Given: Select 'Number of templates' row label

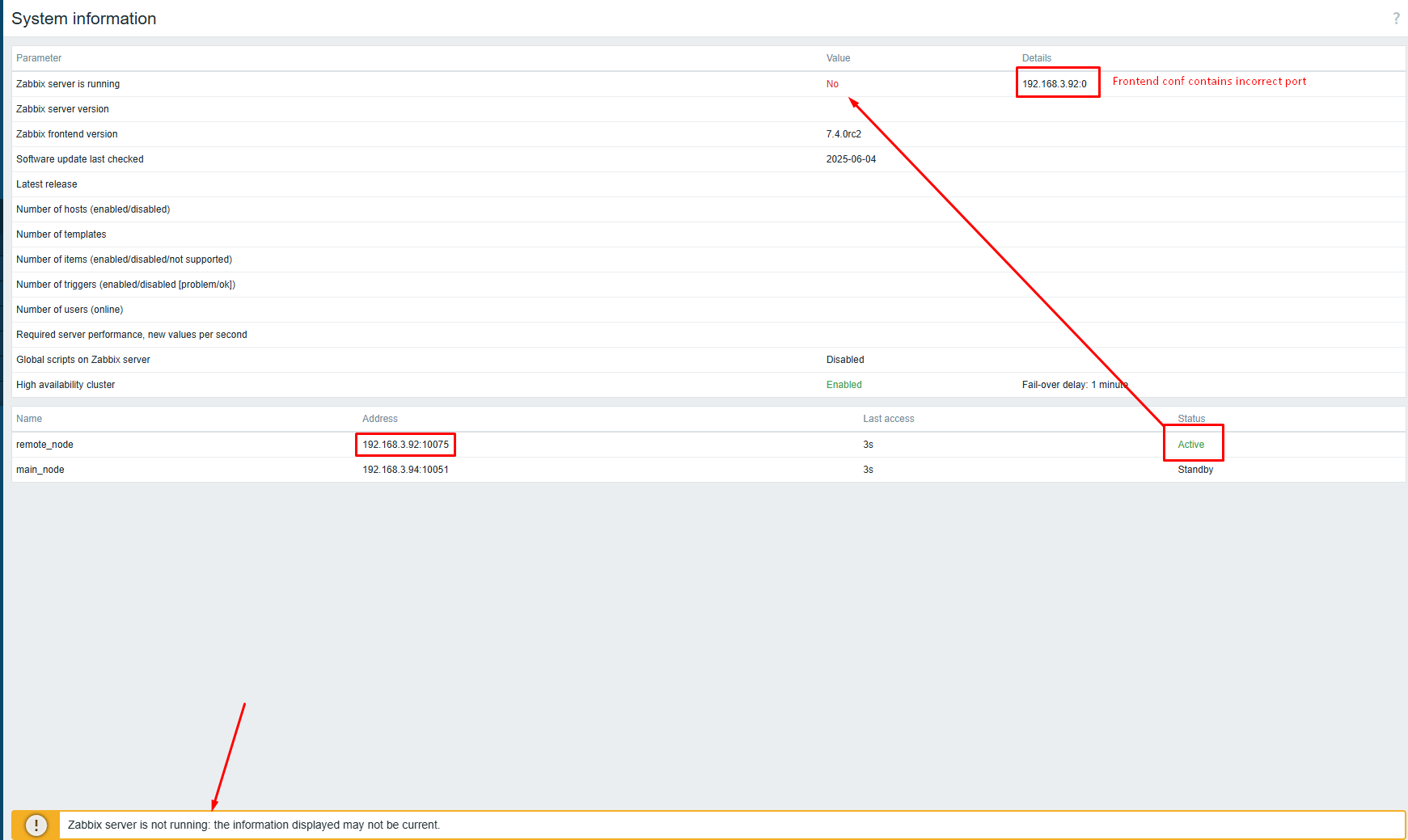Looking at the screenshot, I should (61, 234).
